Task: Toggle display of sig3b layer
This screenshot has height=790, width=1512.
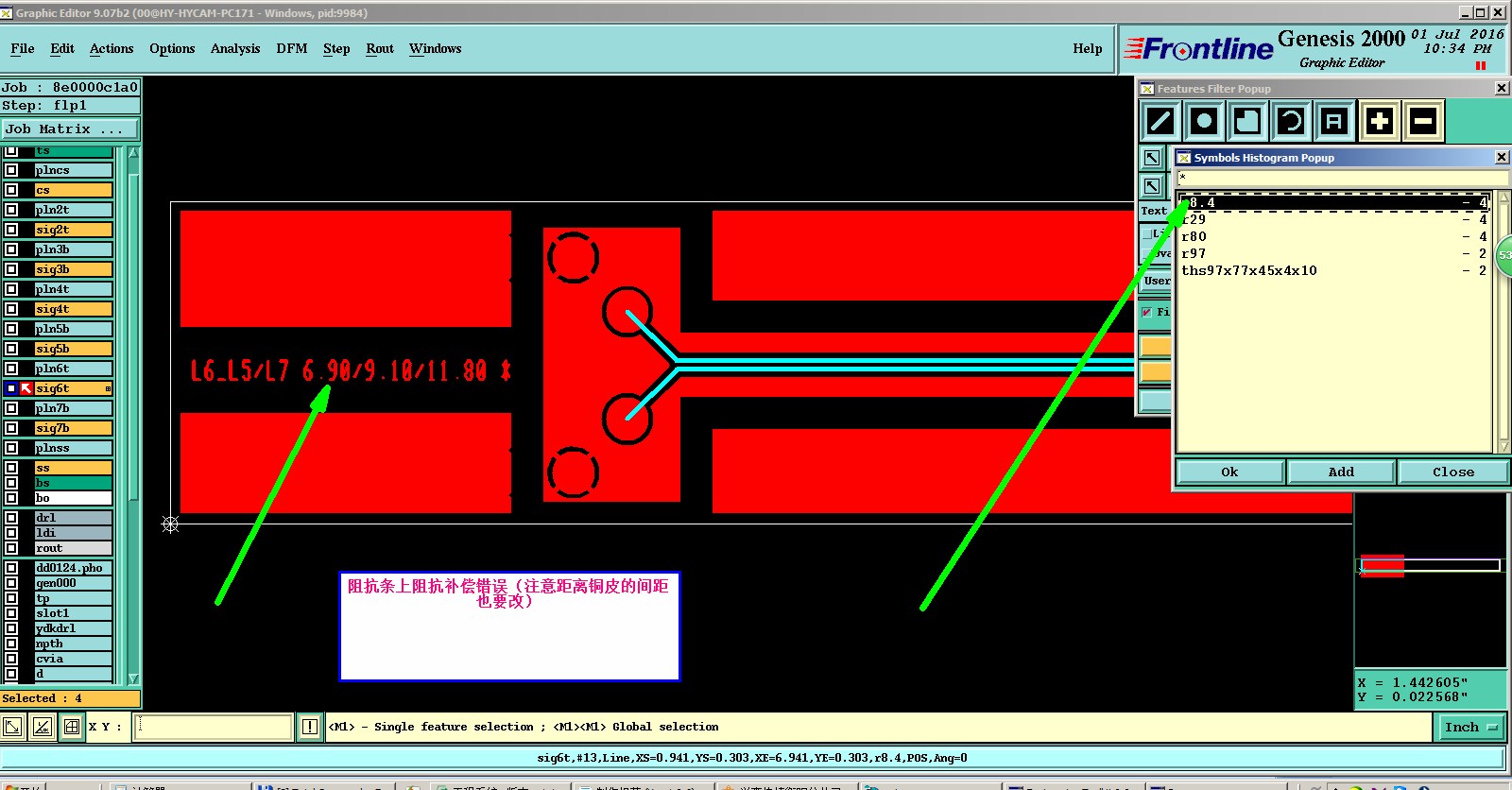Action: tap(11, 269)
